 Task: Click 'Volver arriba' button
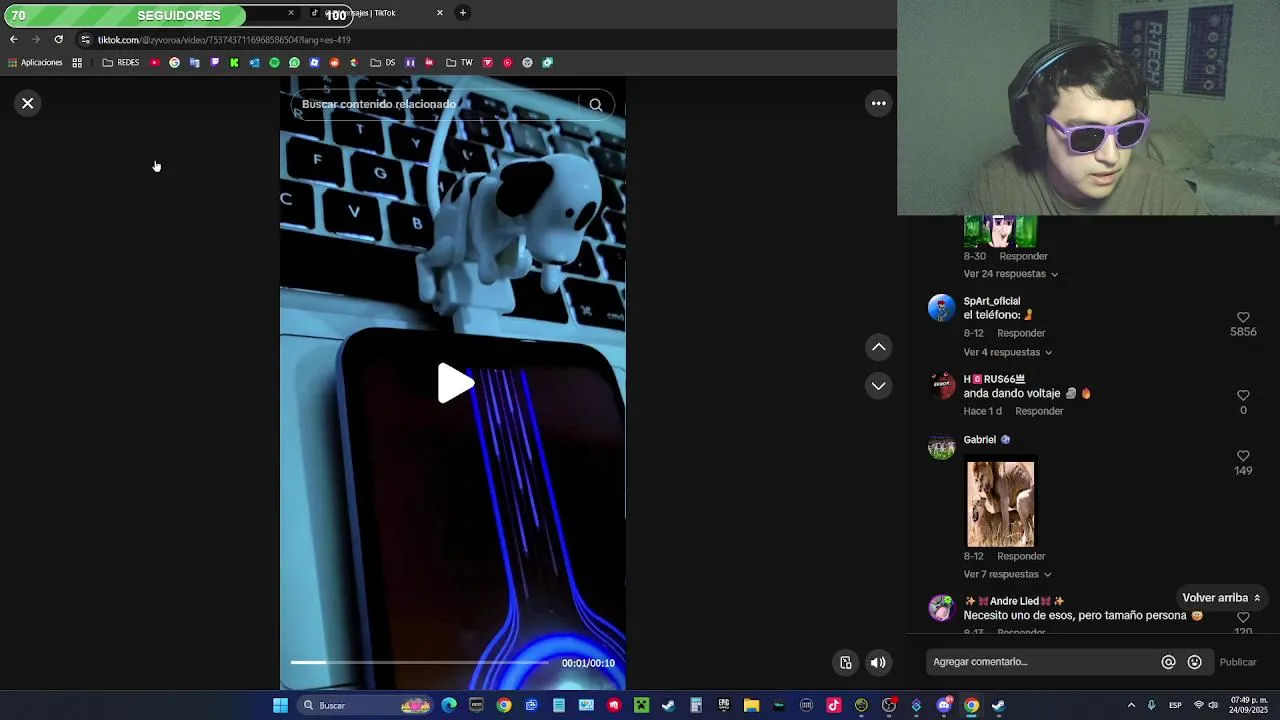tap(1221, 598)
